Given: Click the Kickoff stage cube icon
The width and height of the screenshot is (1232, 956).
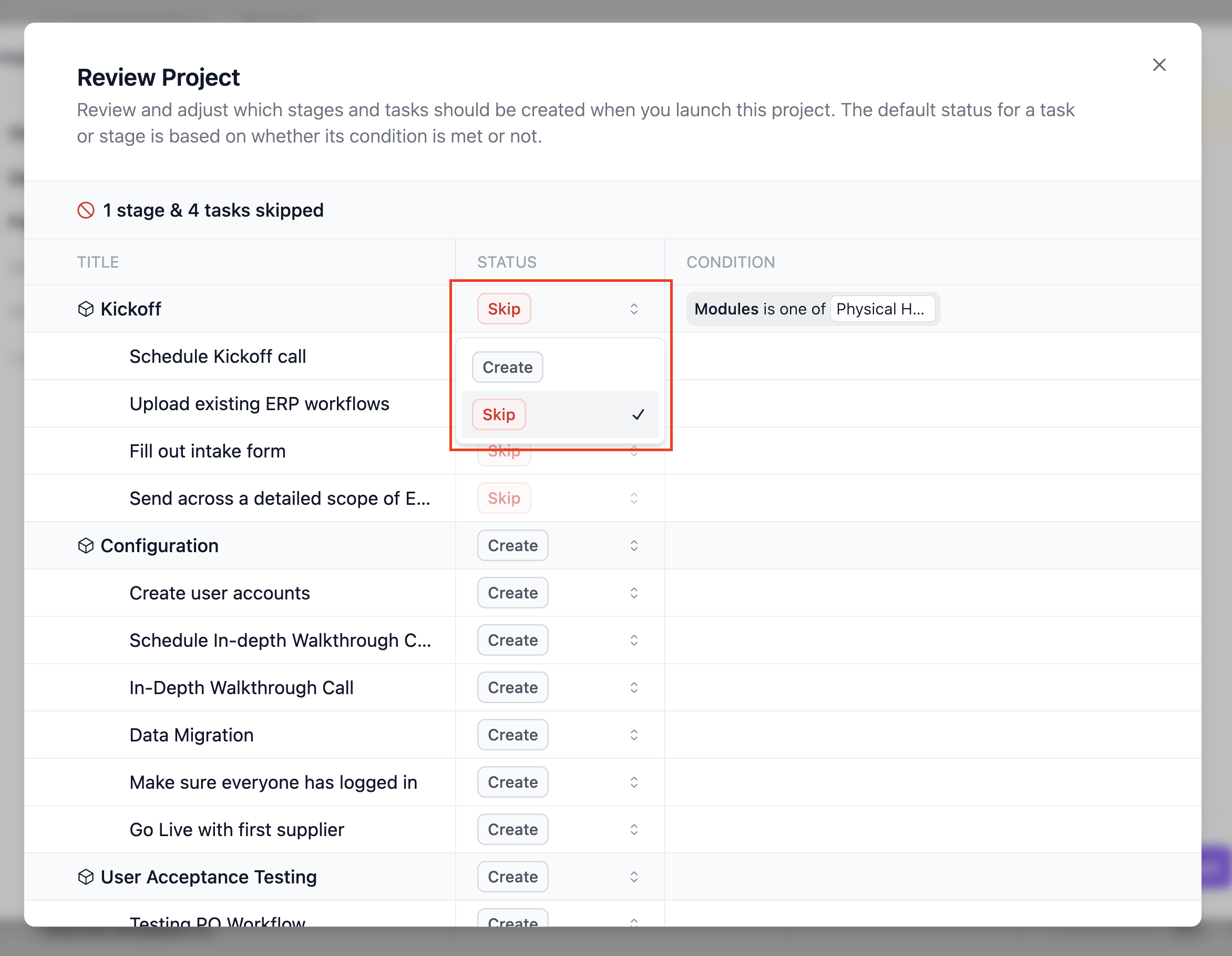Looking at the screenshot, I should 86,309.
